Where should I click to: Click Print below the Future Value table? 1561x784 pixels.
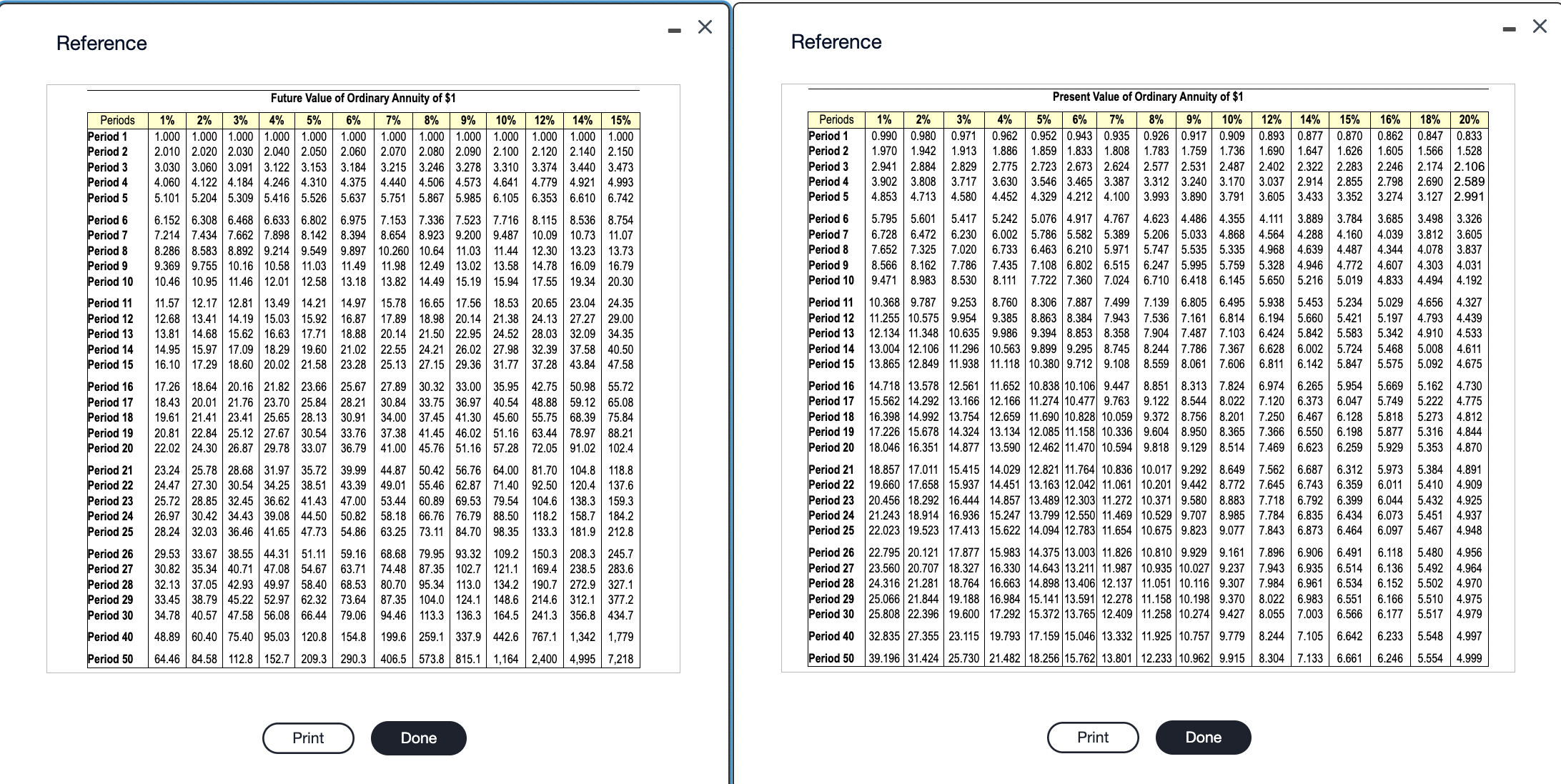coord(307,738)
